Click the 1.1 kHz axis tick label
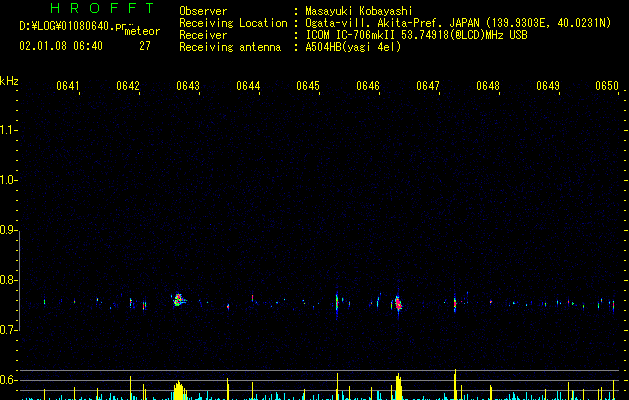This screenshot has width=629, height=400. point(8,130)
